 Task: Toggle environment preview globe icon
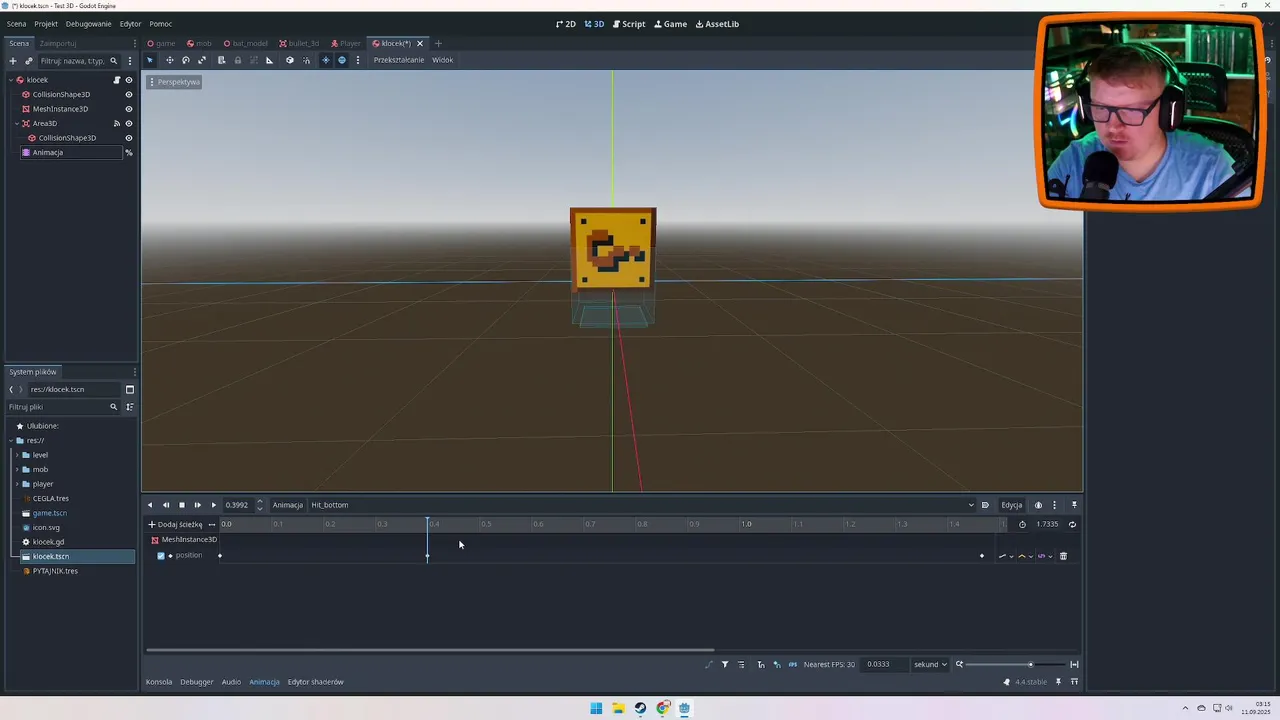(x=342, y=60)
